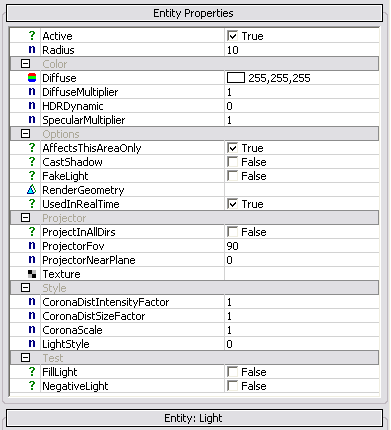Open the Diffuse white color swatch
This screenshot has width=391, height=430.
click(236, 78)
